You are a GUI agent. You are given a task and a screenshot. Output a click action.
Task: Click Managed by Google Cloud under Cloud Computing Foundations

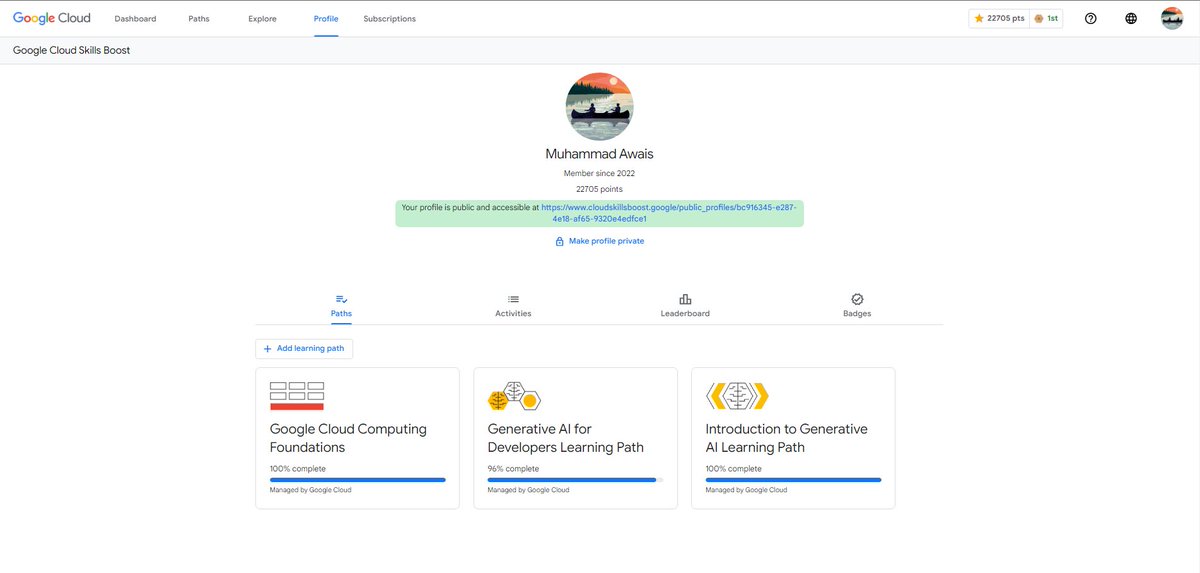coord(310,490)
